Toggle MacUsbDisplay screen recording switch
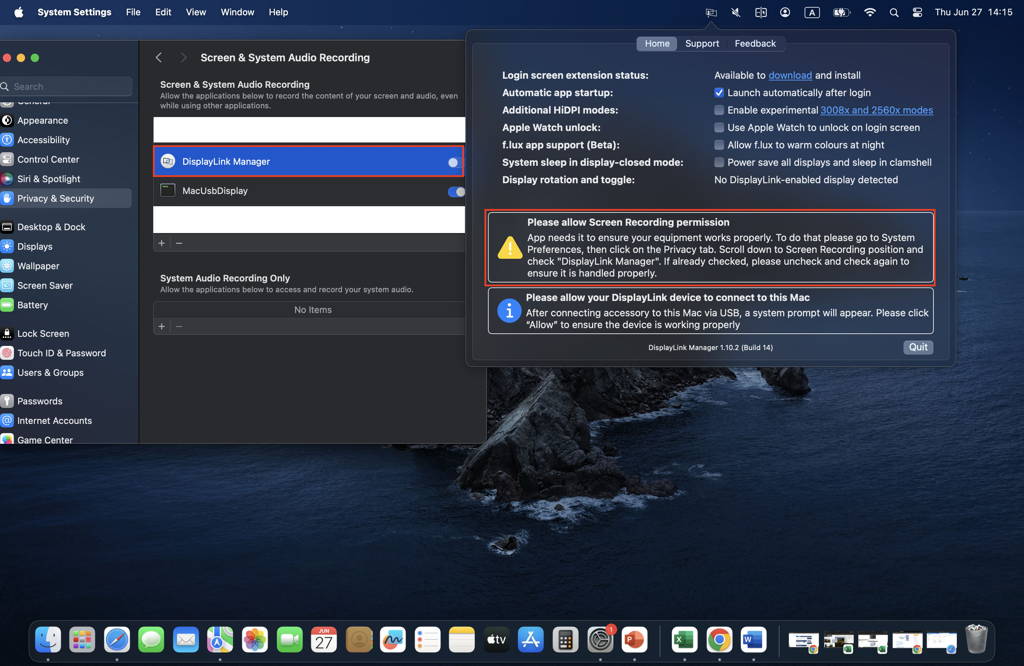This screenshot has width=1024, height=666. [x=456, y=191]
